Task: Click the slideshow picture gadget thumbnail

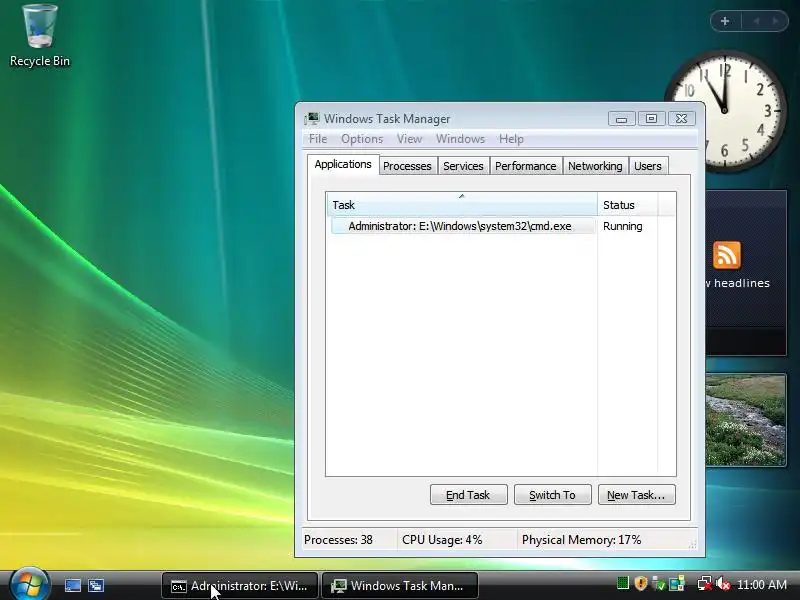Action: 746,420
